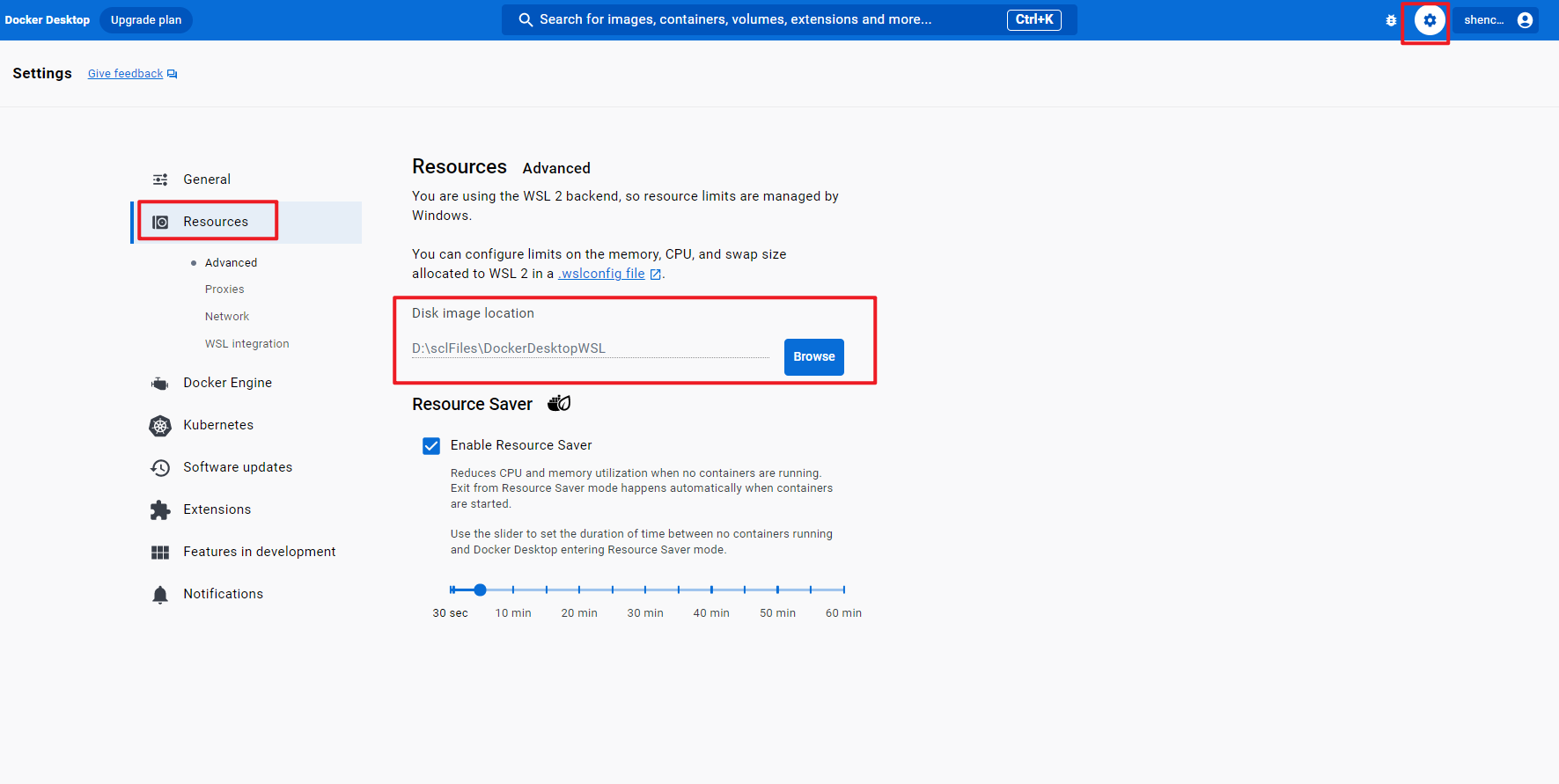
Task: Click the search images and containers field
Action: [x=790, y=20]
